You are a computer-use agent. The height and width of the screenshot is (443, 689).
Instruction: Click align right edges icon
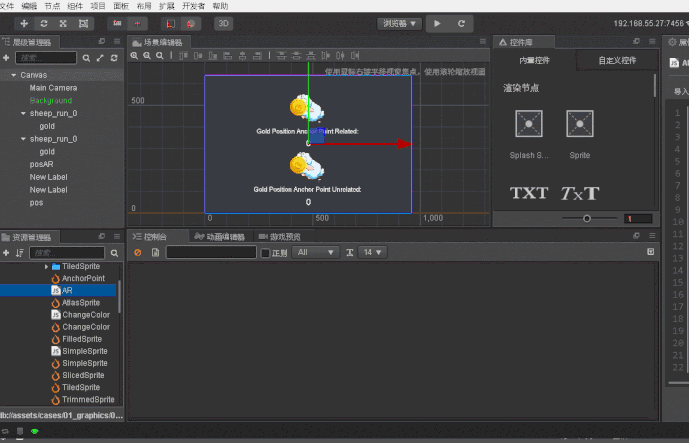pyautogui.click(x=257, y=56)
